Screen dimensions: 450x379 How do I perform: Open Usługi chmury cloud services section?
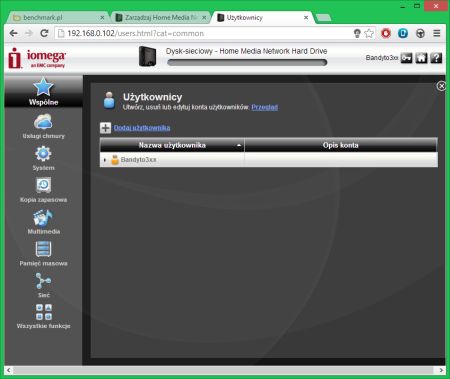[43, 126]
